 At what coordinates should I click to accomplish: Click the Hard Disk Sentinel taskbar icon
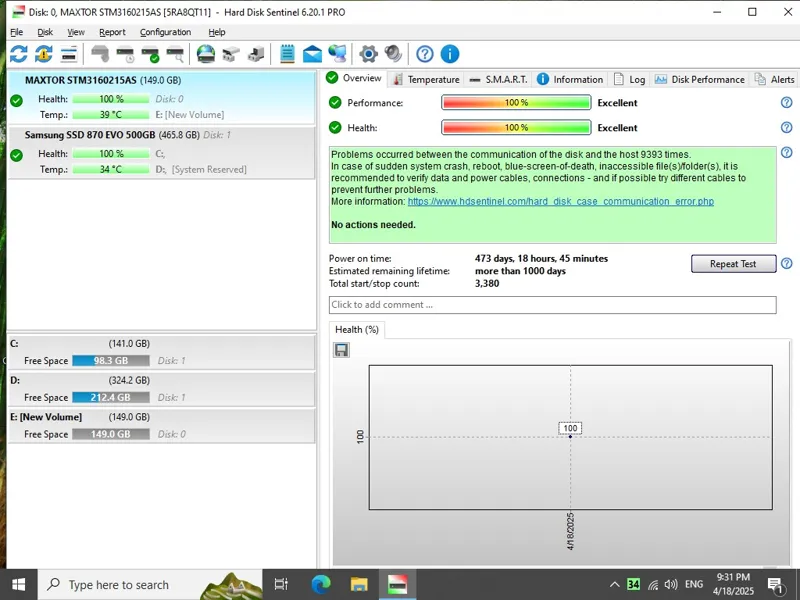(397, 584)
